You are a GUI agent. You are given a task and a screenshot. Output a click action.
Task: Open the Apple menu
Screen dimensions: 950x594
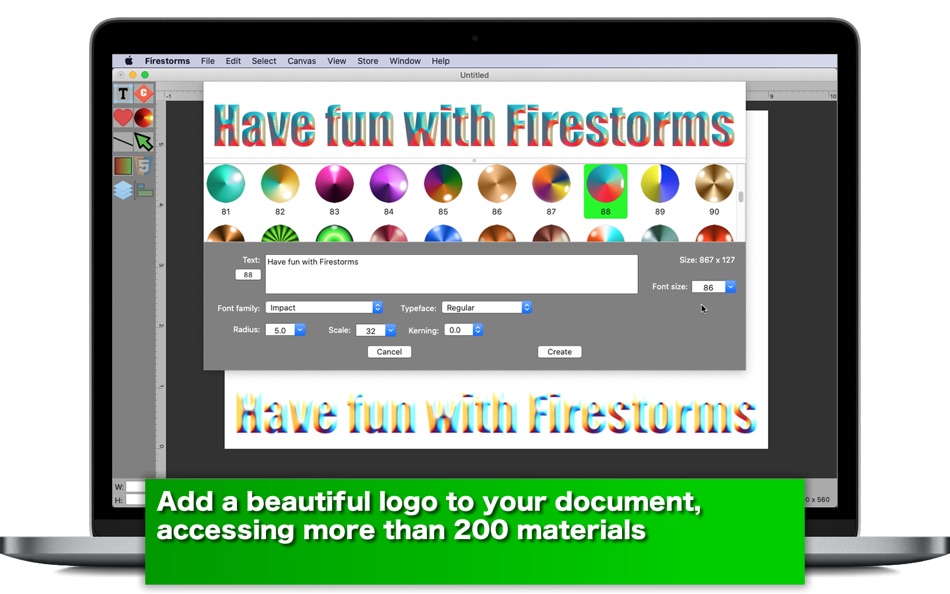pos(128,61)
